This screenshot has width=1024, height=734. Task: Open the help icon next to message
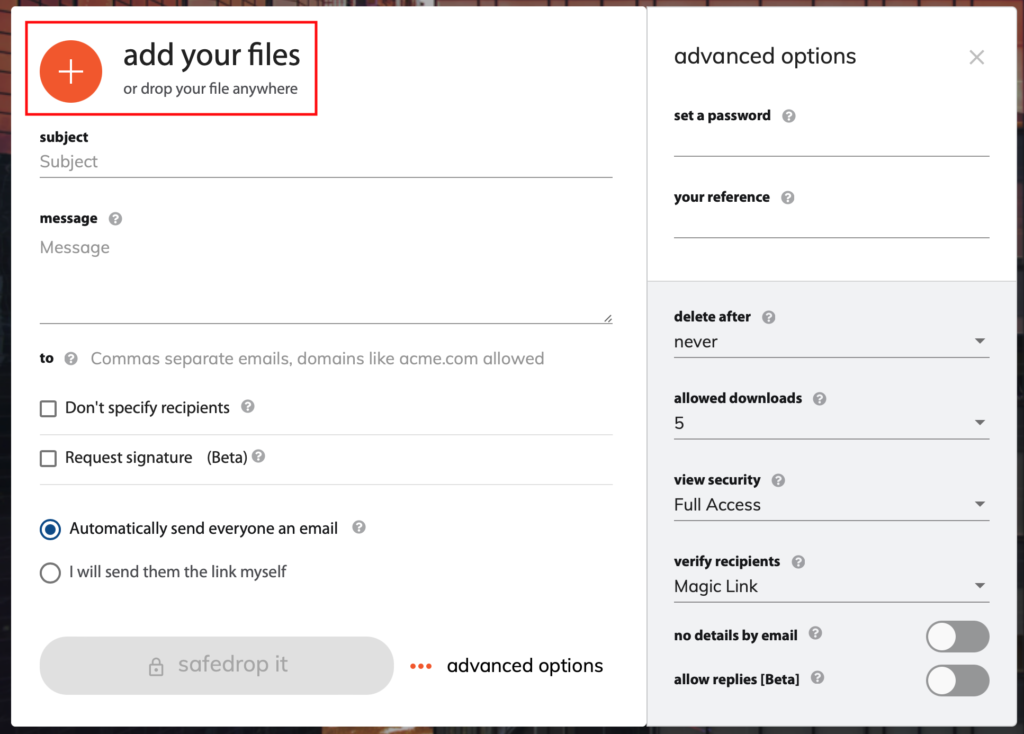point(114,218)
